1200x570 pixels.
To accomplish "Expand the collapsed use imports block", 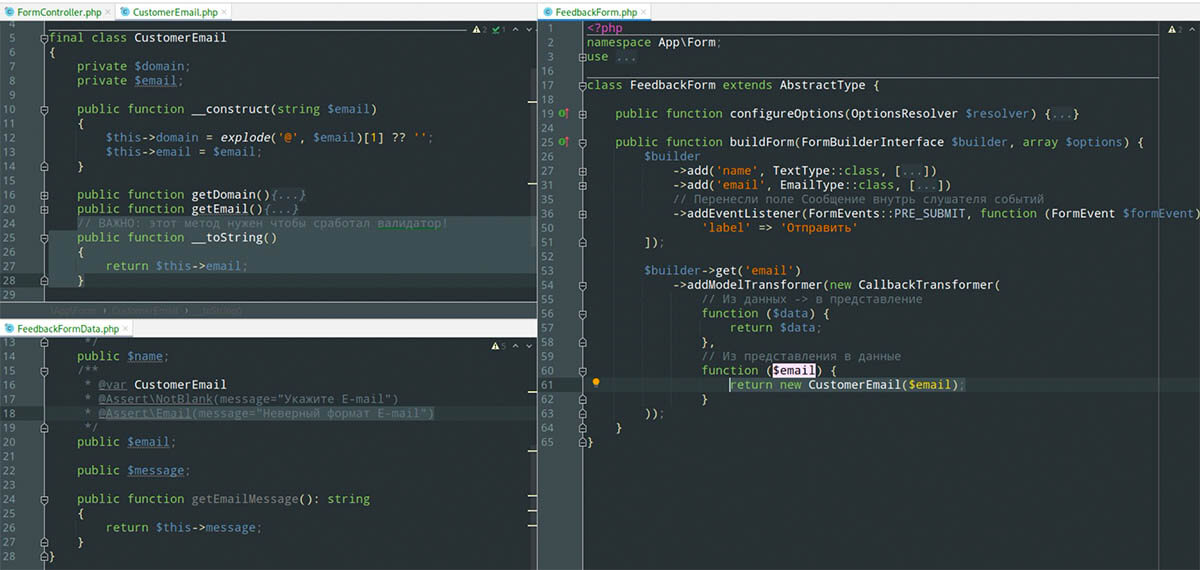I will tap(625, 57).
